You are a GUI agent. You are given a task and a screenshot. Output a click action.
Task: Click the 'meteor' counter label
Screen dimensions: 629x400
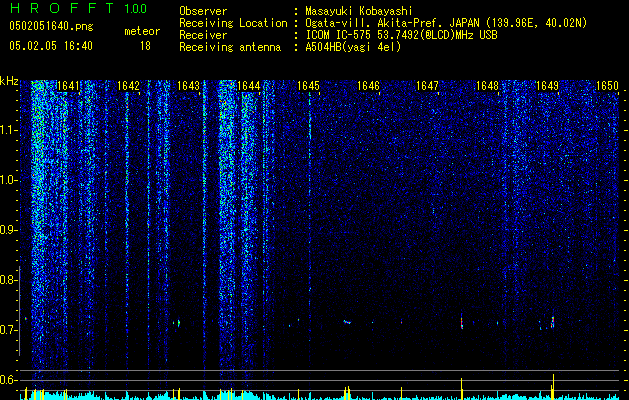(x=142, y=31)
